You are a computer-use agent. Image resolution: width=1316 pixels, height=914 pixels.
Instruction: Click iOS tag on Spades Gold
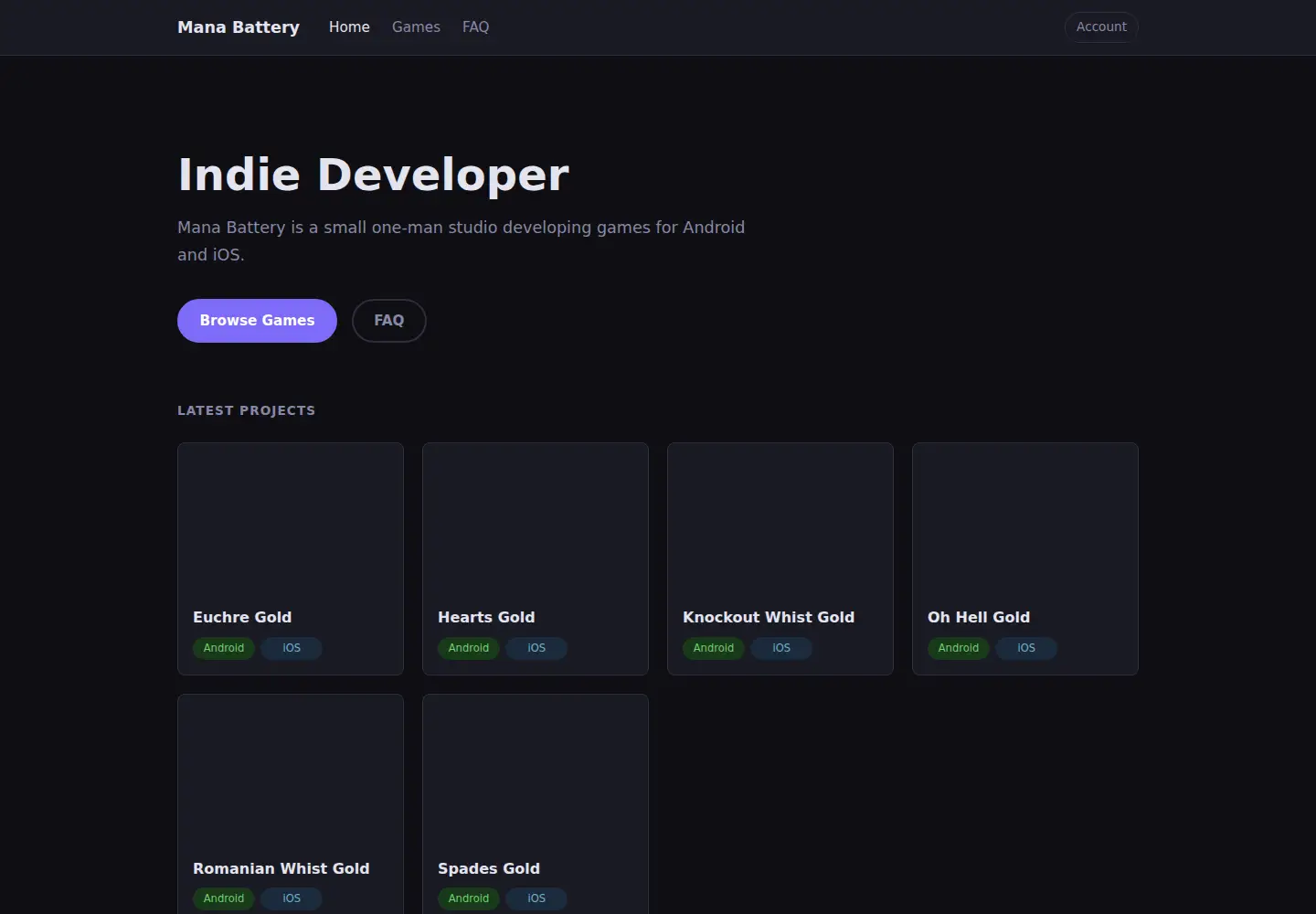click(x=536, y=898)
